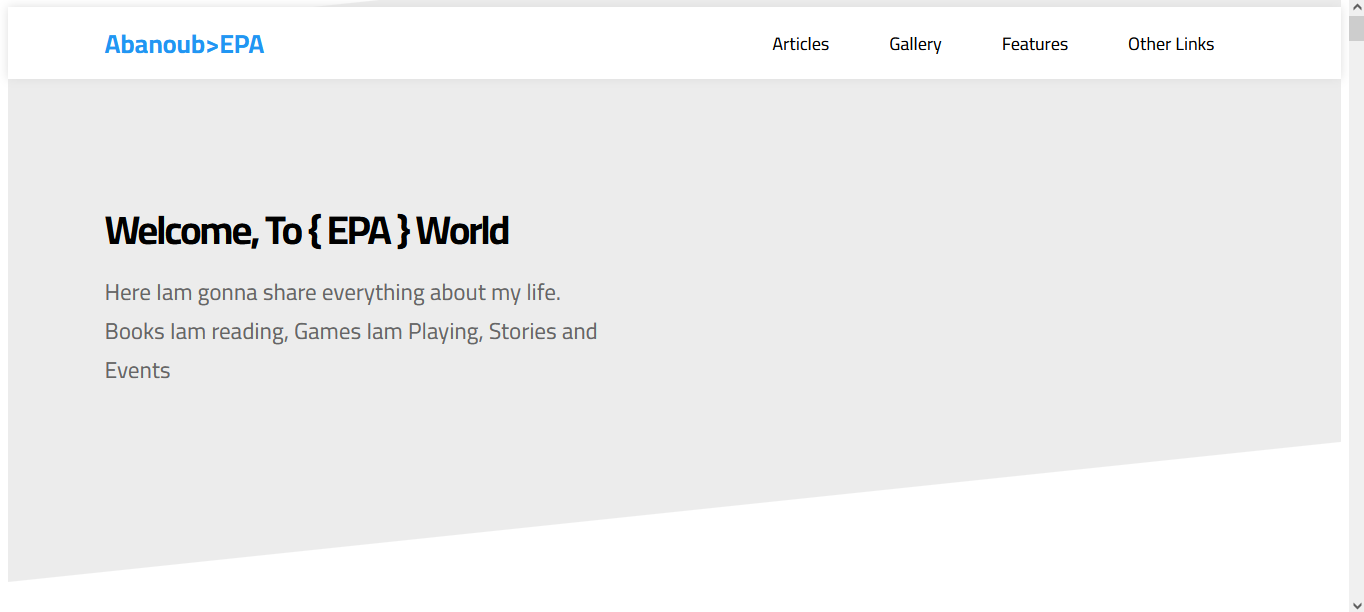Click the scrollbar down arrow
Screen dimensions: 1364x612
pos(1355,604)
